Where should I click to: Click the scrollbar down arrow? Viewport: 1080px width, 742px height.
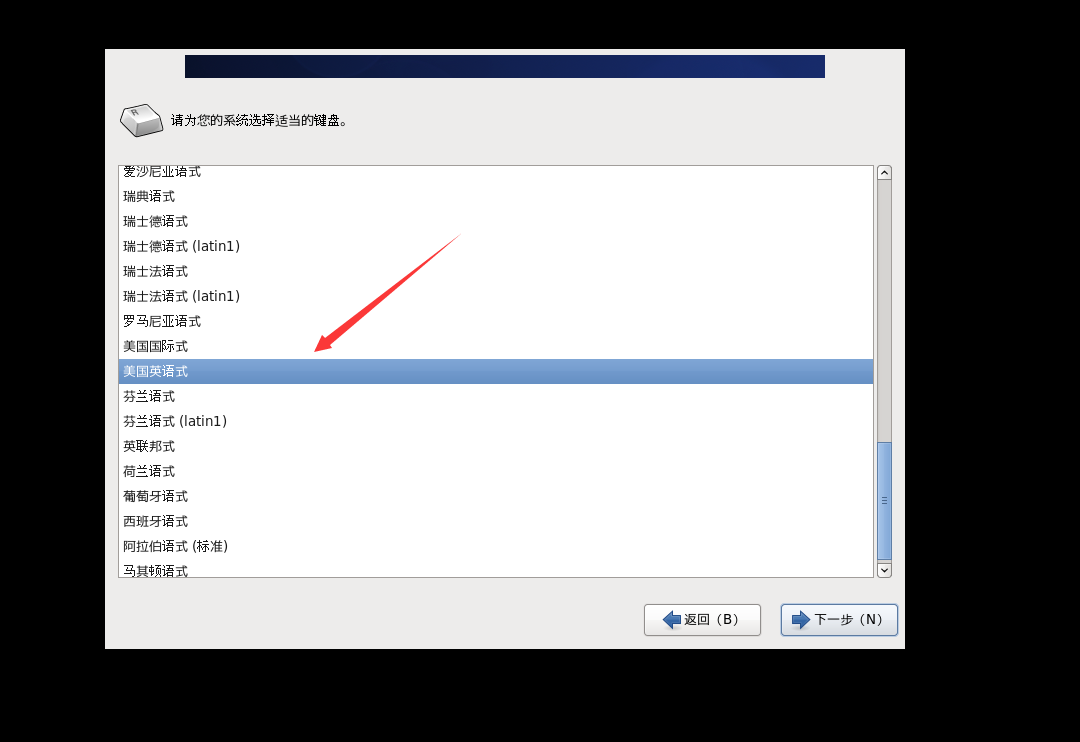(884, 570)
